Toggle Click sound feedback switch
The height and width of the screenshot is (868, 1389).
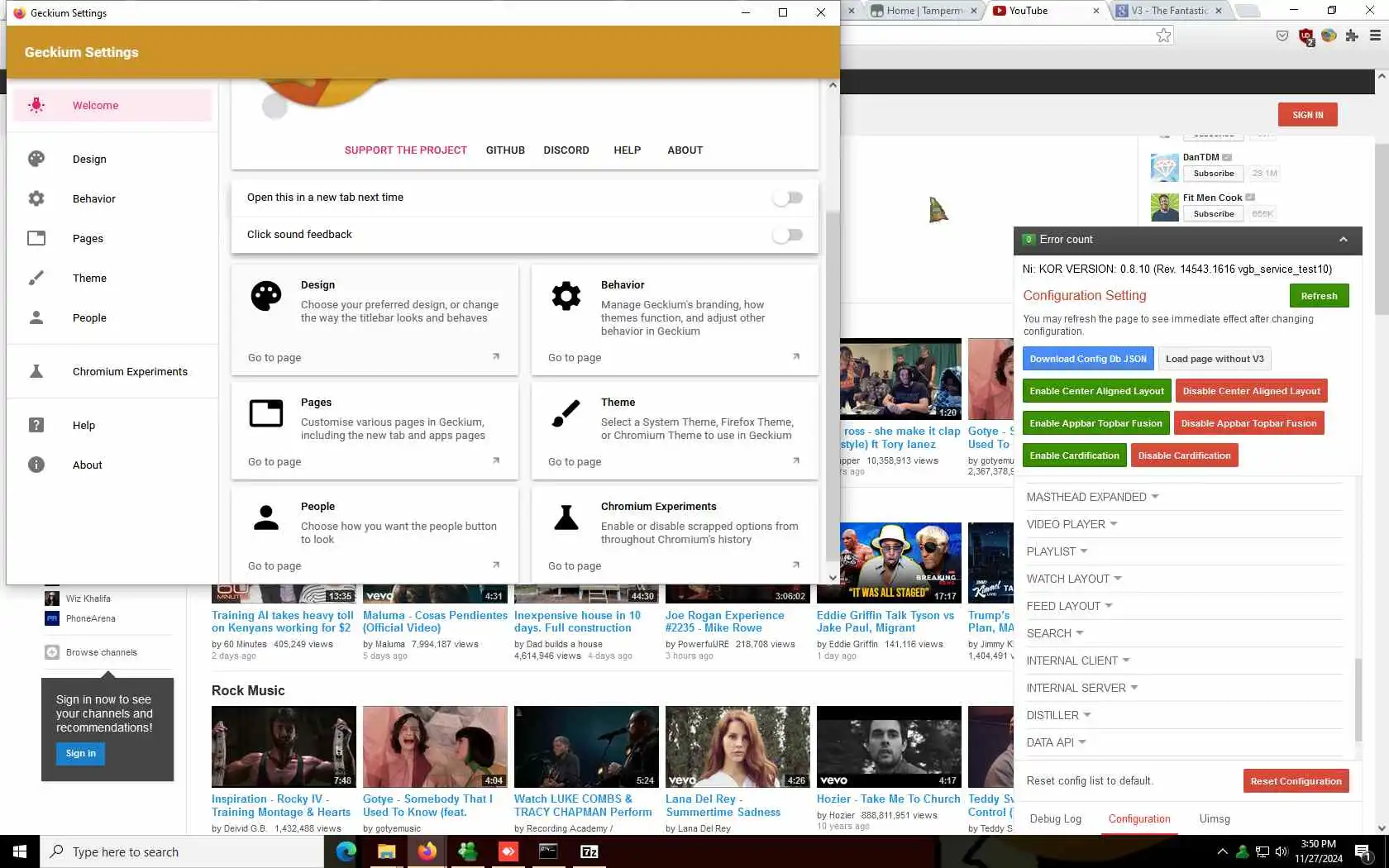pos(788,235)
